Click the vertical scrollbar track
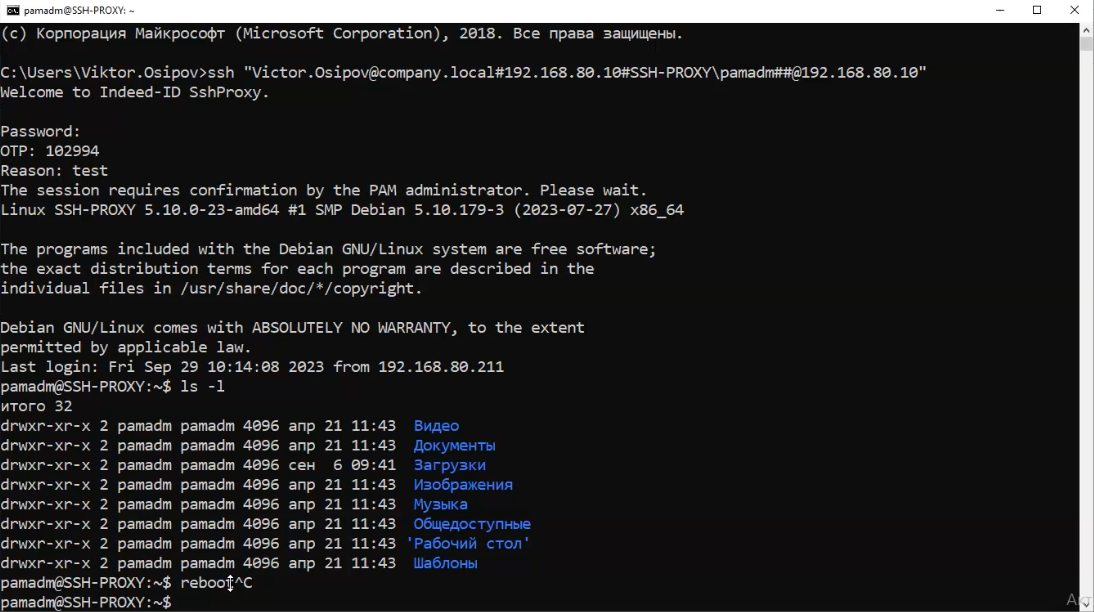Viewport: 1094px width, 612px height. click(1086, 300)
